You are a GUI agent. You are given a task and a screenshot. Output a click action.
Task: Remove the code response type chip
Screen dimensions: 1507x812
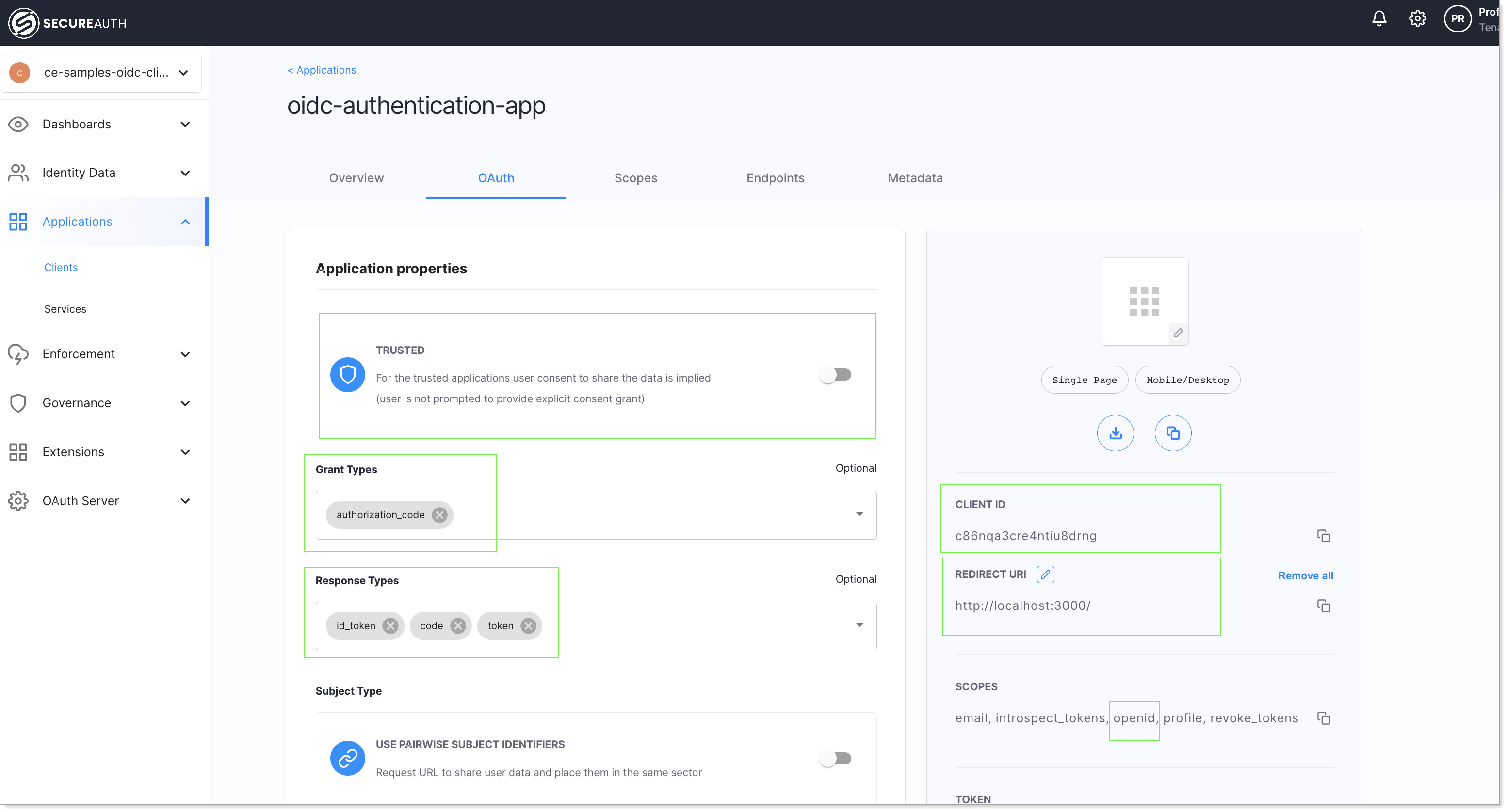458,625
